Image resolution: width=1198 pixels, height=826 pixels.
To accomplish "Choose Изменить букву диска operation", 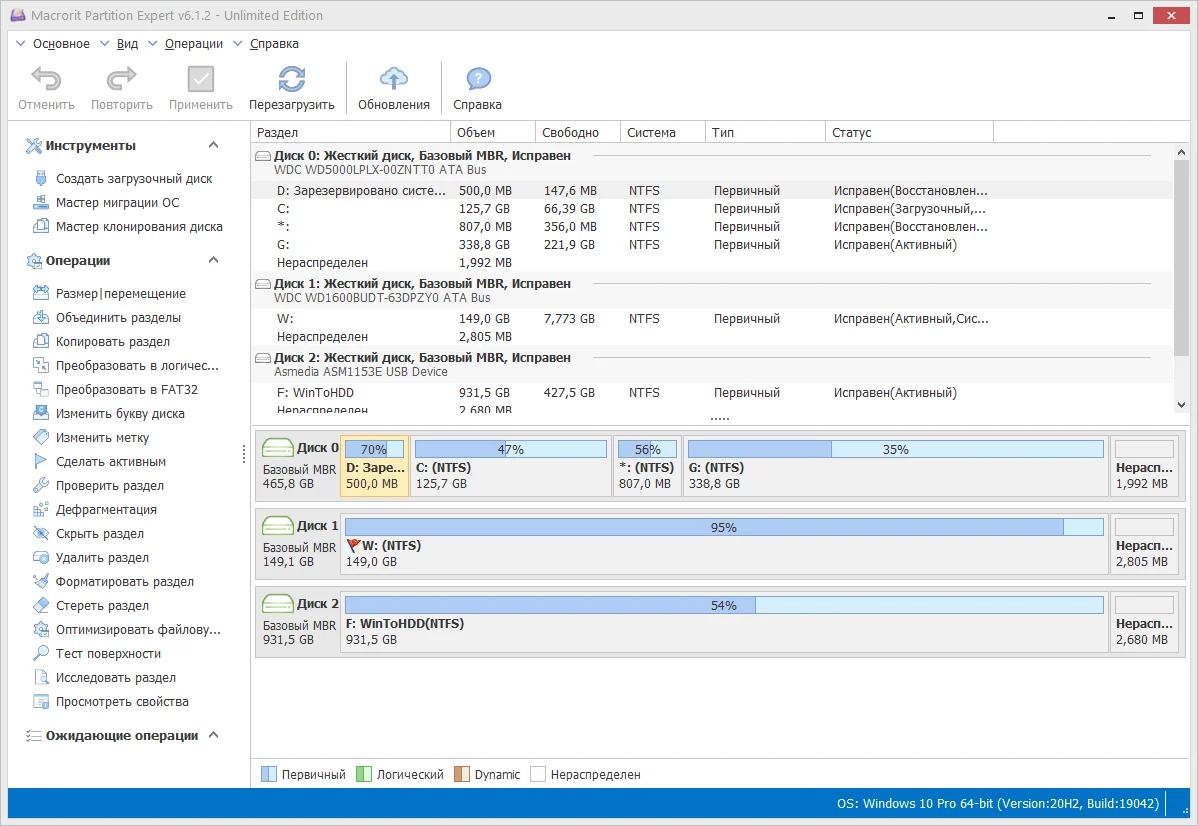I will coord(120,413).
